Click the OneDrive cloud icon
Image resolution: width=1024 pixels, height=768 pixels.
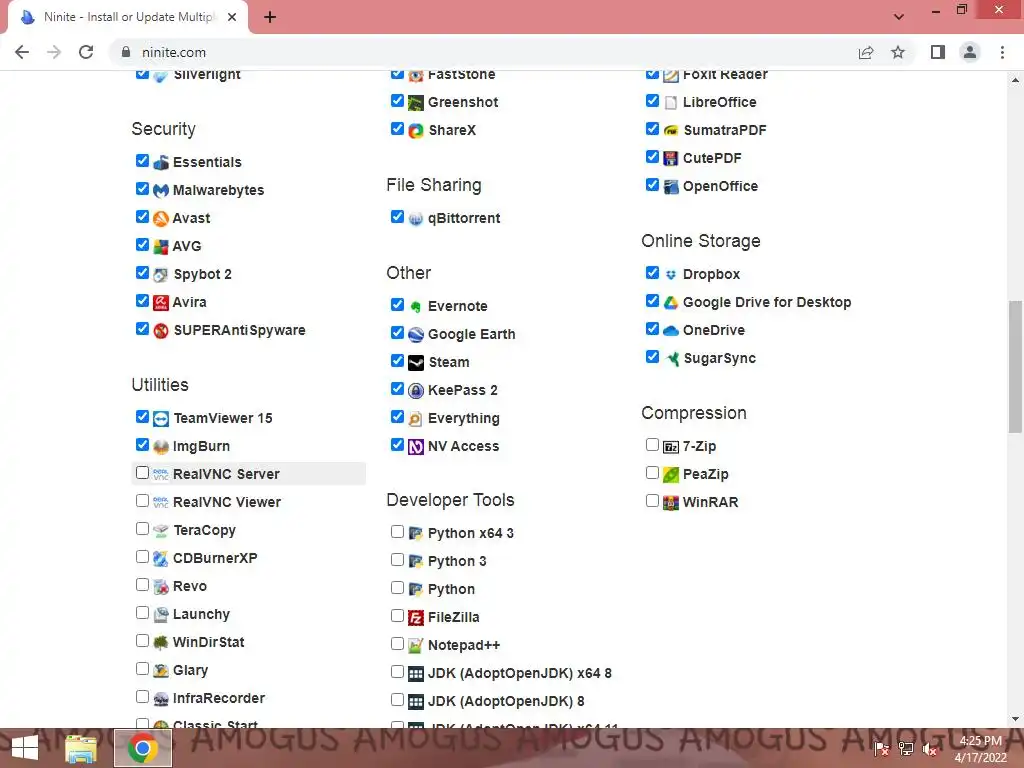(x=671, y=330)
